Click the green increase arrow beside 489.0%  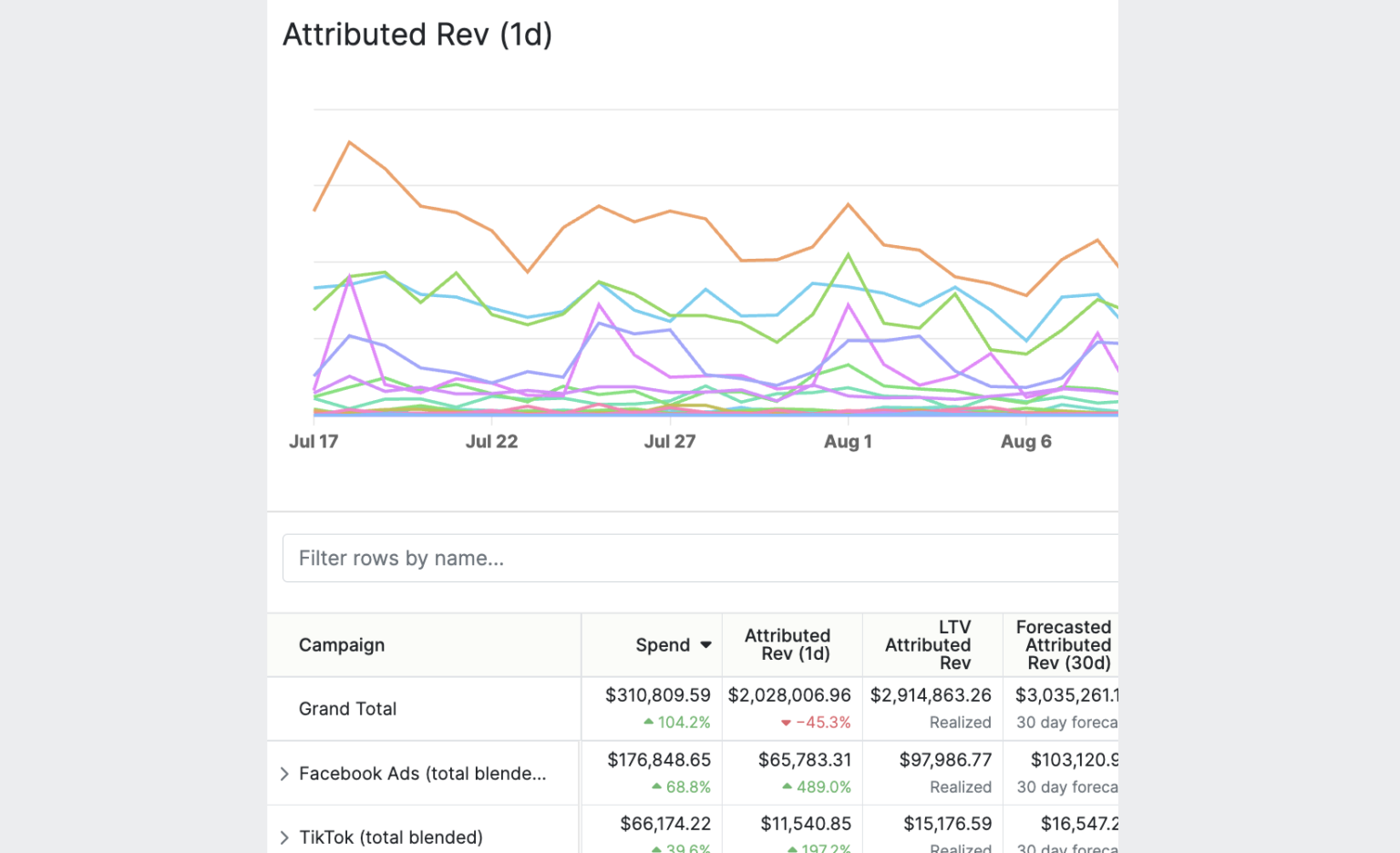coord(788,786)
